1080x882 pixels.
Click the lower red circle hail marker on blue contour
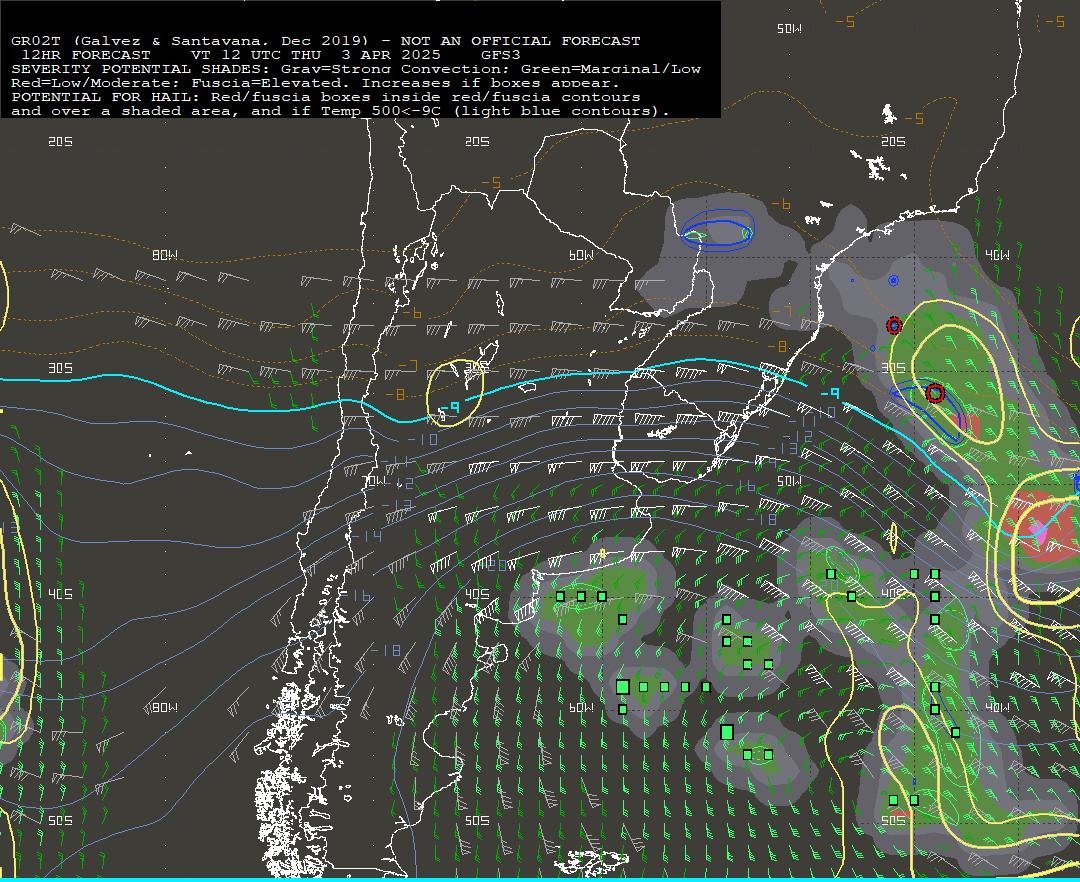click(935, 393)
